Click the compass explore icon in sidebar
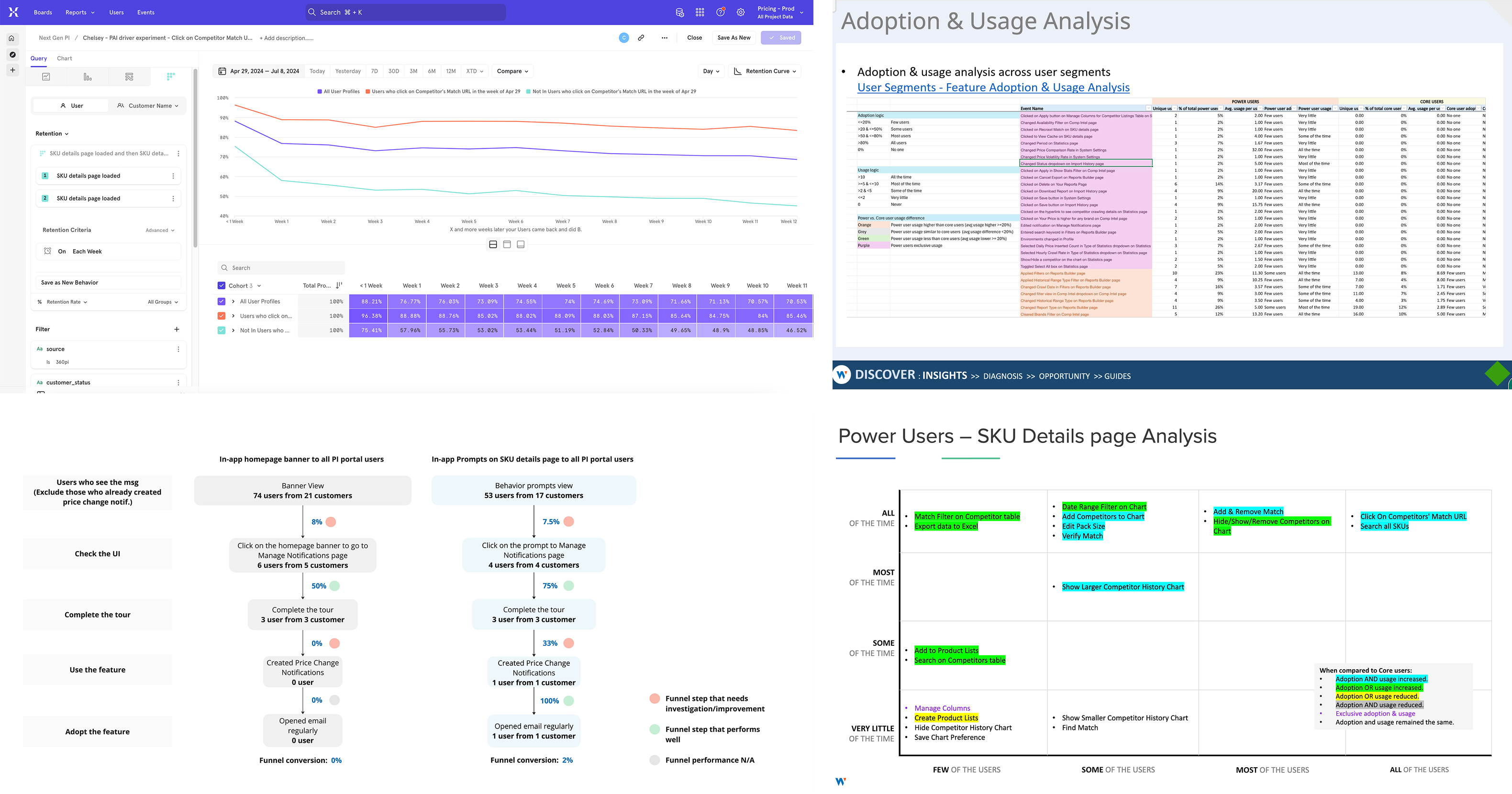This screenshot has height=794, width=1512. 12,55
